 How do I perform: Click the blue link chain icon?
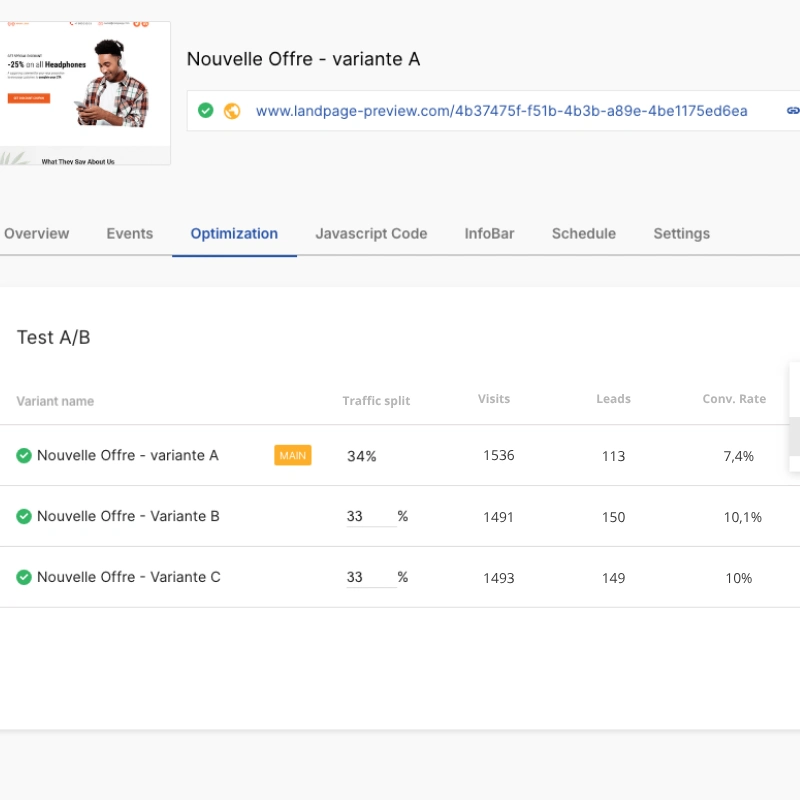click(x=793, y=111)
